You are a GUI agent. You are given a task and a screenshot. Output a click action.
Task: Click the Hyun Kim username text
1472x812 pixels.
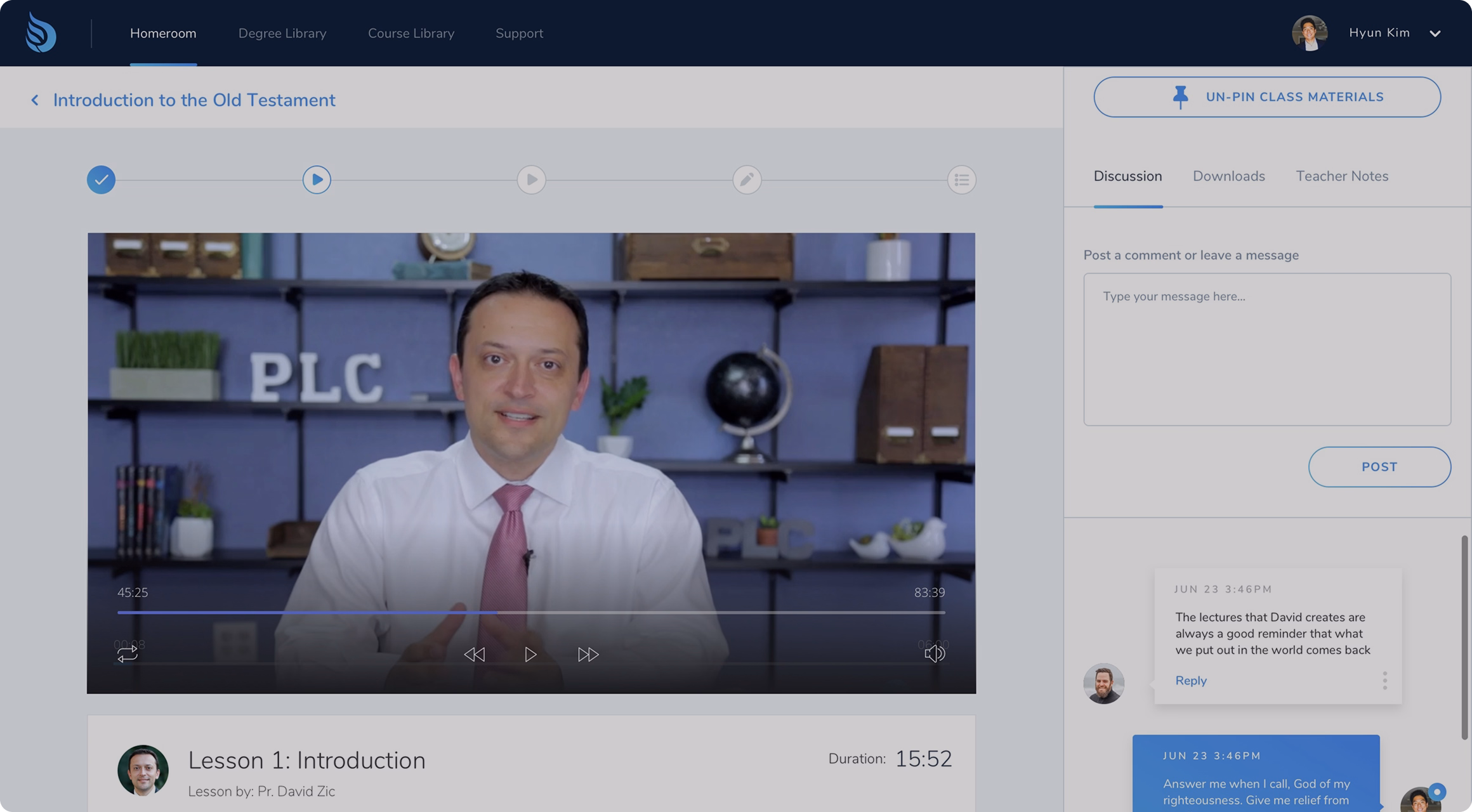coord(1379,33)
